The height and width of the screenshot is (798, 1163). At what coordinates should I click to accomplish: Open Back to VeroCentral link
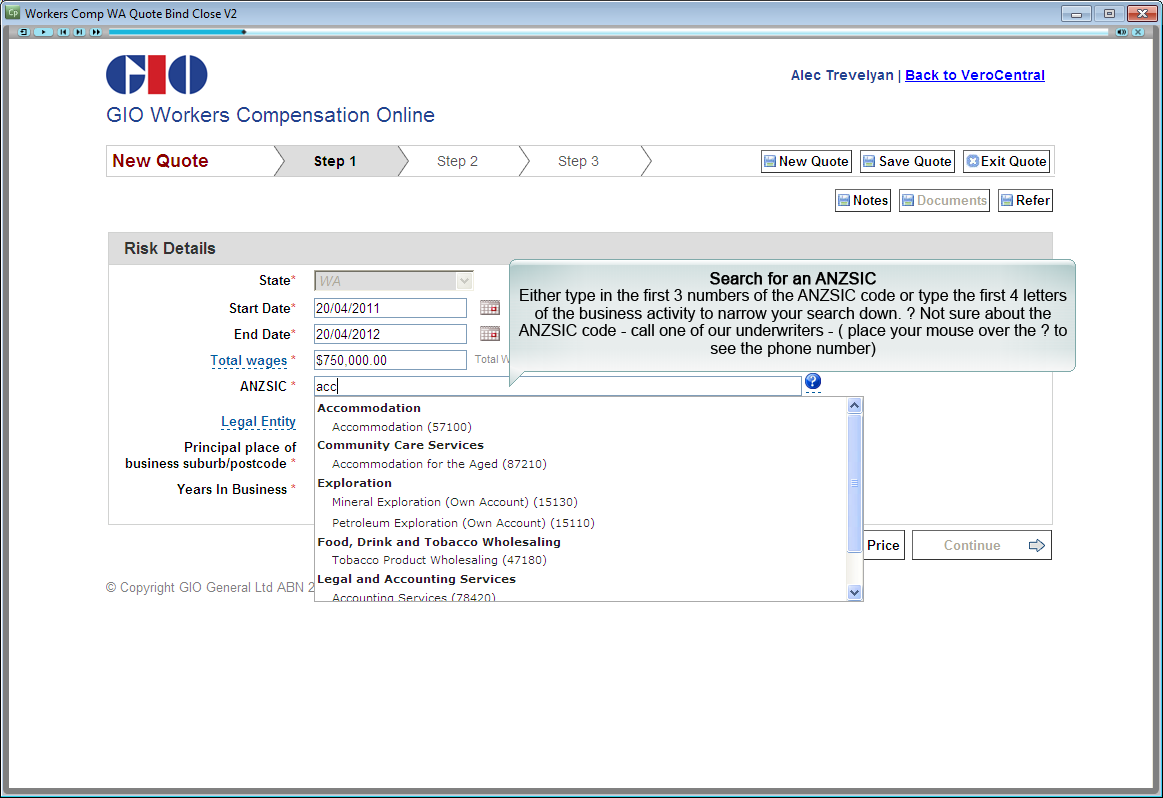click(975, 75)
